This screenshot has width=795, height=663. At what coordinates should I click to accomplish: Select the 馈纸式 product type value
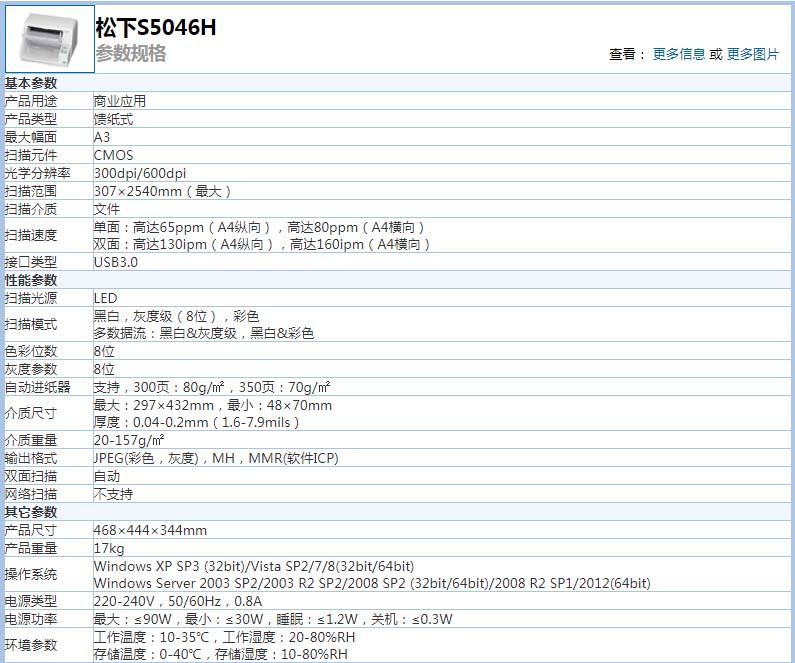tap(114, 119)
